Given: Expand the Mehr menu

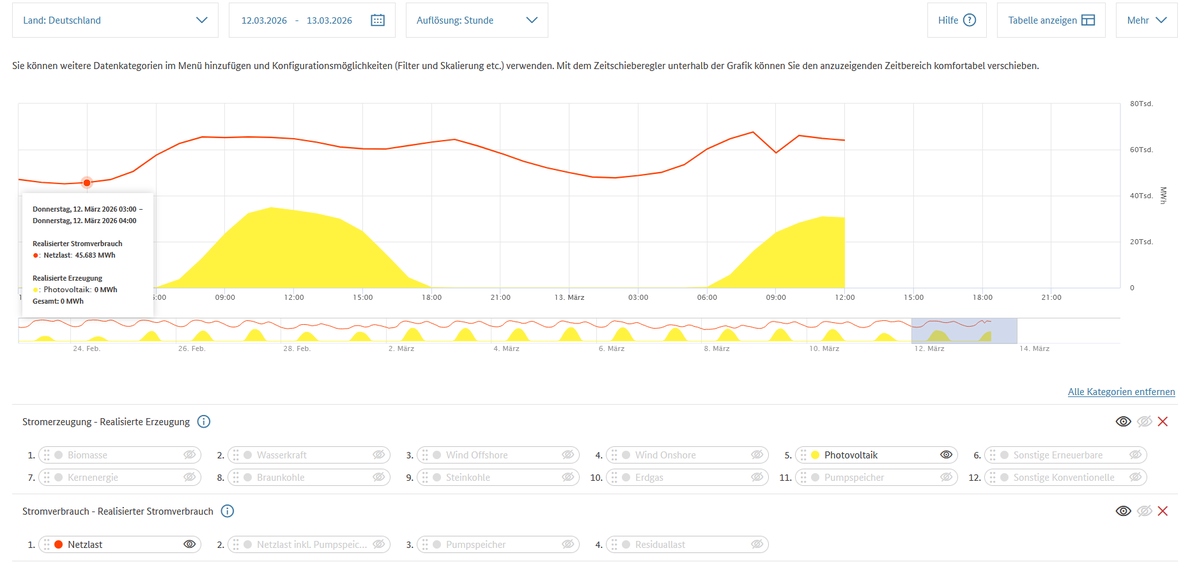Looking at the screenshot, I should click(x=1146, y=21).
